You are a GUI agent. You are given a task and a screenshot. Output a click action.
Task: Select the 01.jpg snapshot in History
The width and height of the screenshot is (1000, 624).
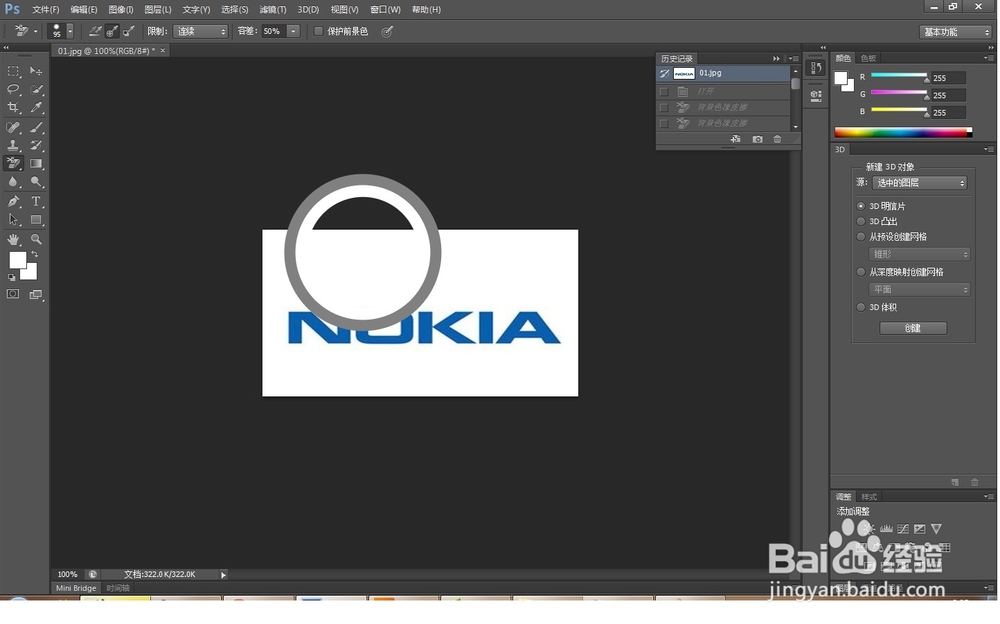coord(723,73)
